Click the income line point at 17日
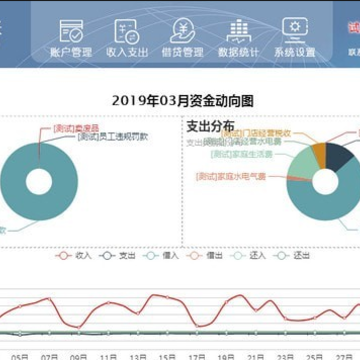This screenshot has height=360, width=360. [197, 326]
